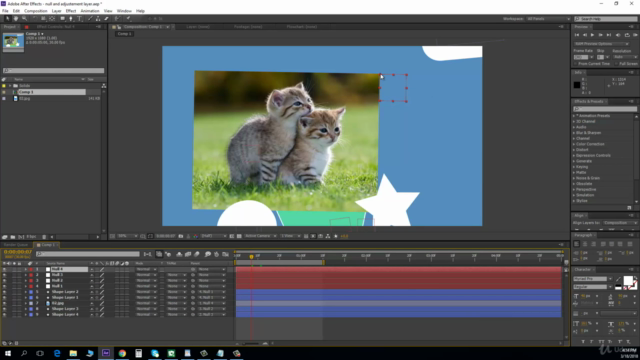Image resolution: width=640 pixels, height=360 pixels.
Task: Toggle visibility of the 02.jpg layer
Action: point(4,303)
